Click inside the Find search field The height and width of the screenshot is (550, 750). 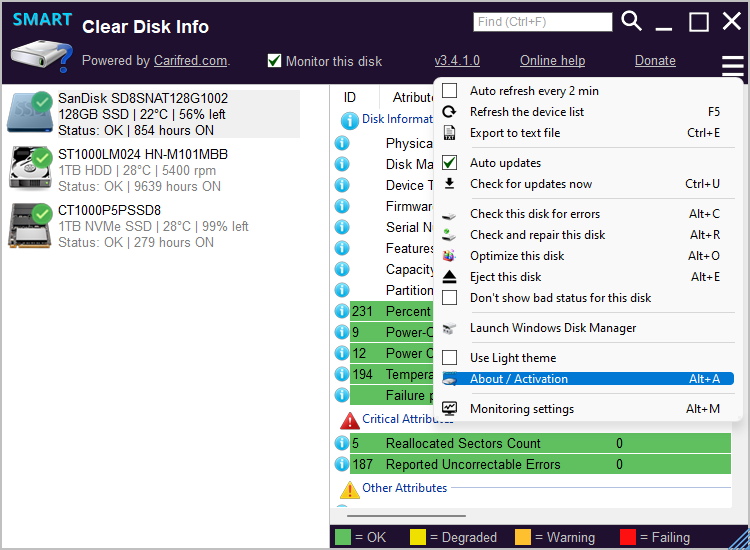click(542, 22)
